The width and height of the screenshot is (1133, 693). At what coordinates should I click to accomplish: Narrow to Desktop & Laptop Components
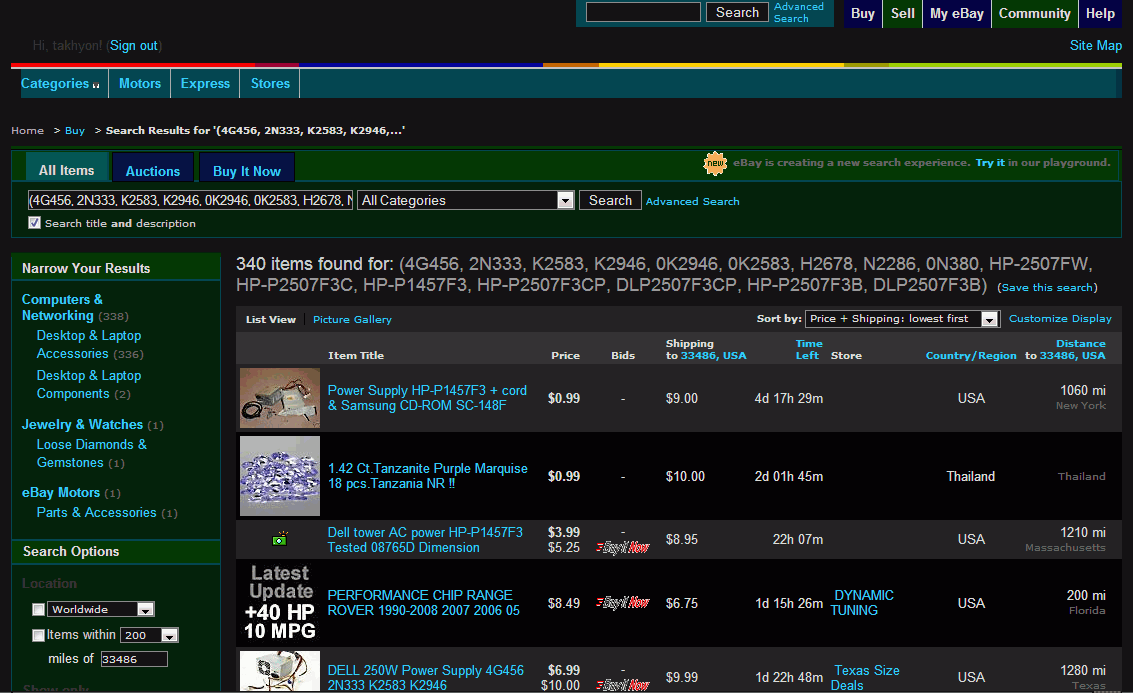89,384
